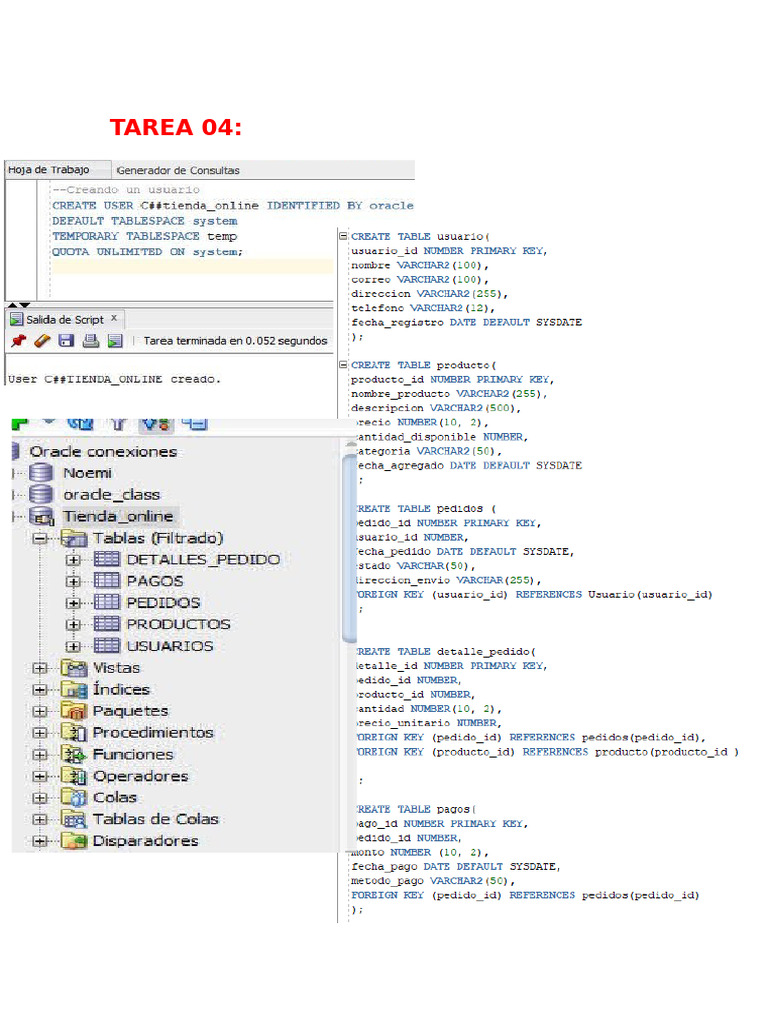768x1024 pixels.
Task: Click the Tienda_online connected database icon
Action: pos(42,517)
